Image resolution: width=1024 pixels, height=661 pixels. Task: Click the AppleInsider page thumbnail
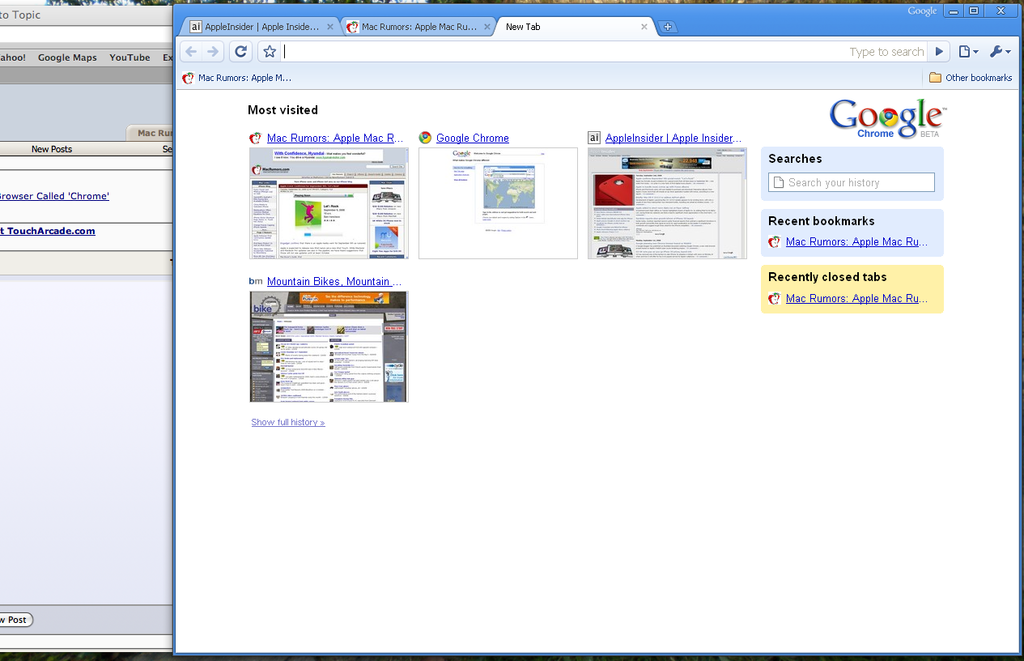click(667, 203)
